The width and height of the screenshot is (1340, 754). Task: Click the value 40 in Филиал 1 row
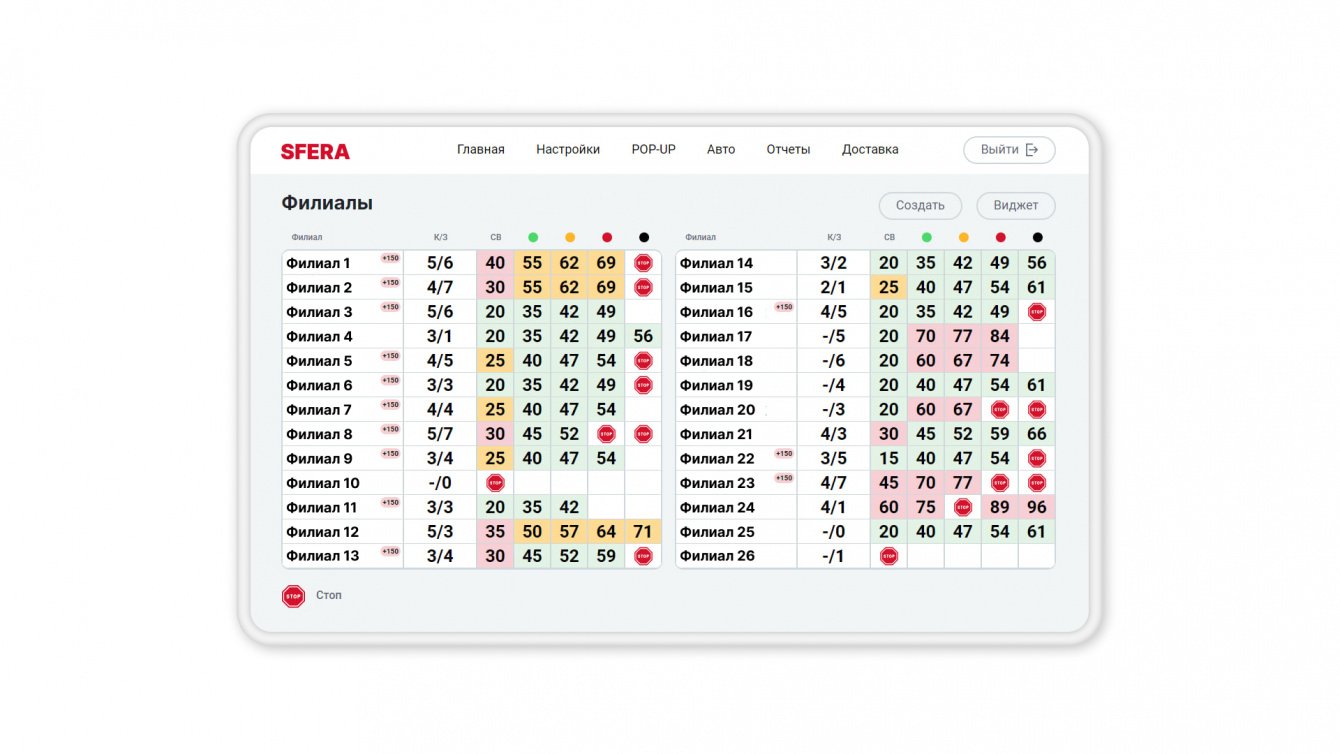click(x=495, y=264)
